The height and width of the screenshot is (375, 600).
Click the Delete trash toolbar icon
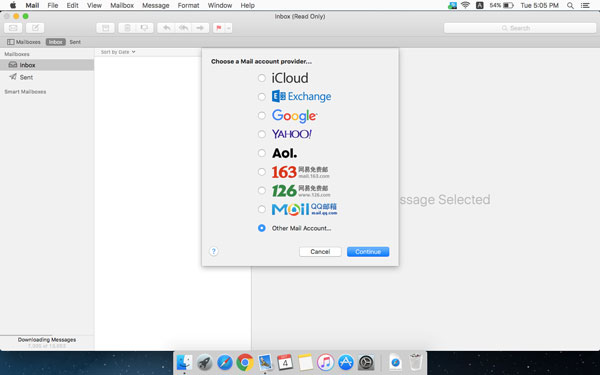[127, 28]
